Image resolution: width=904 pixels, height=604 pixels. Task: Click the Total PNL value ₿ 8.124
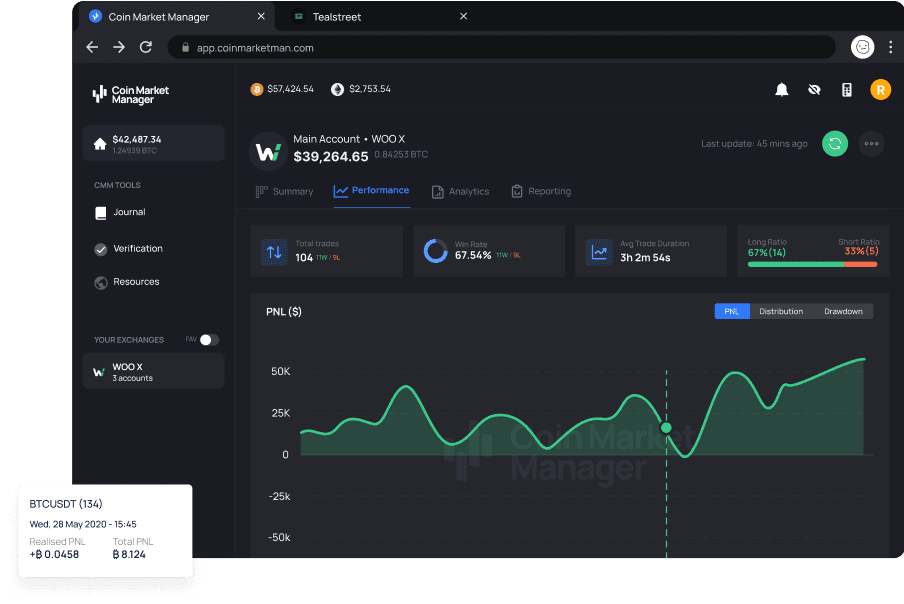[129, 554]
